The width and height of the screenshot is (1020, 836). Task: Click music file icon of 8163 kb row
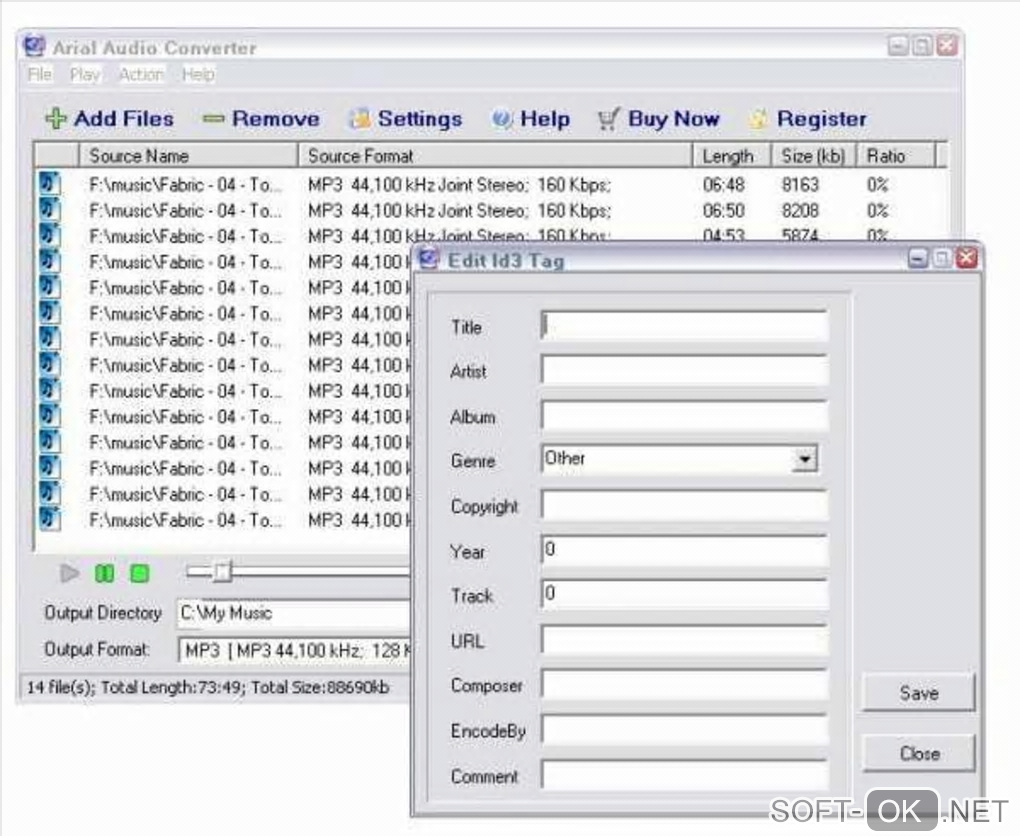coord(50,184)
